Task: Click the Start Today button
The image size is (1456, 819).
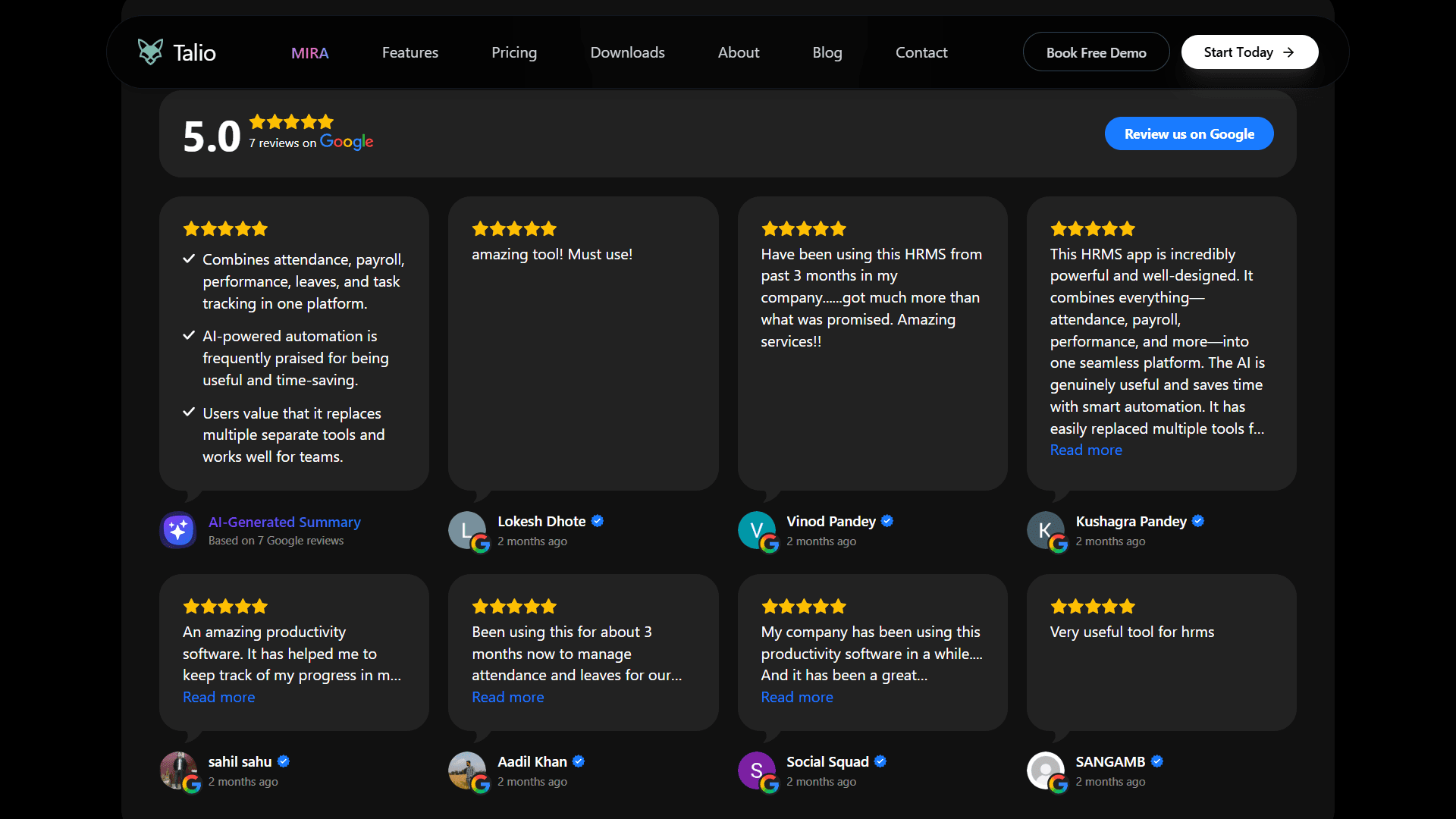Action: coord(1250,52)
